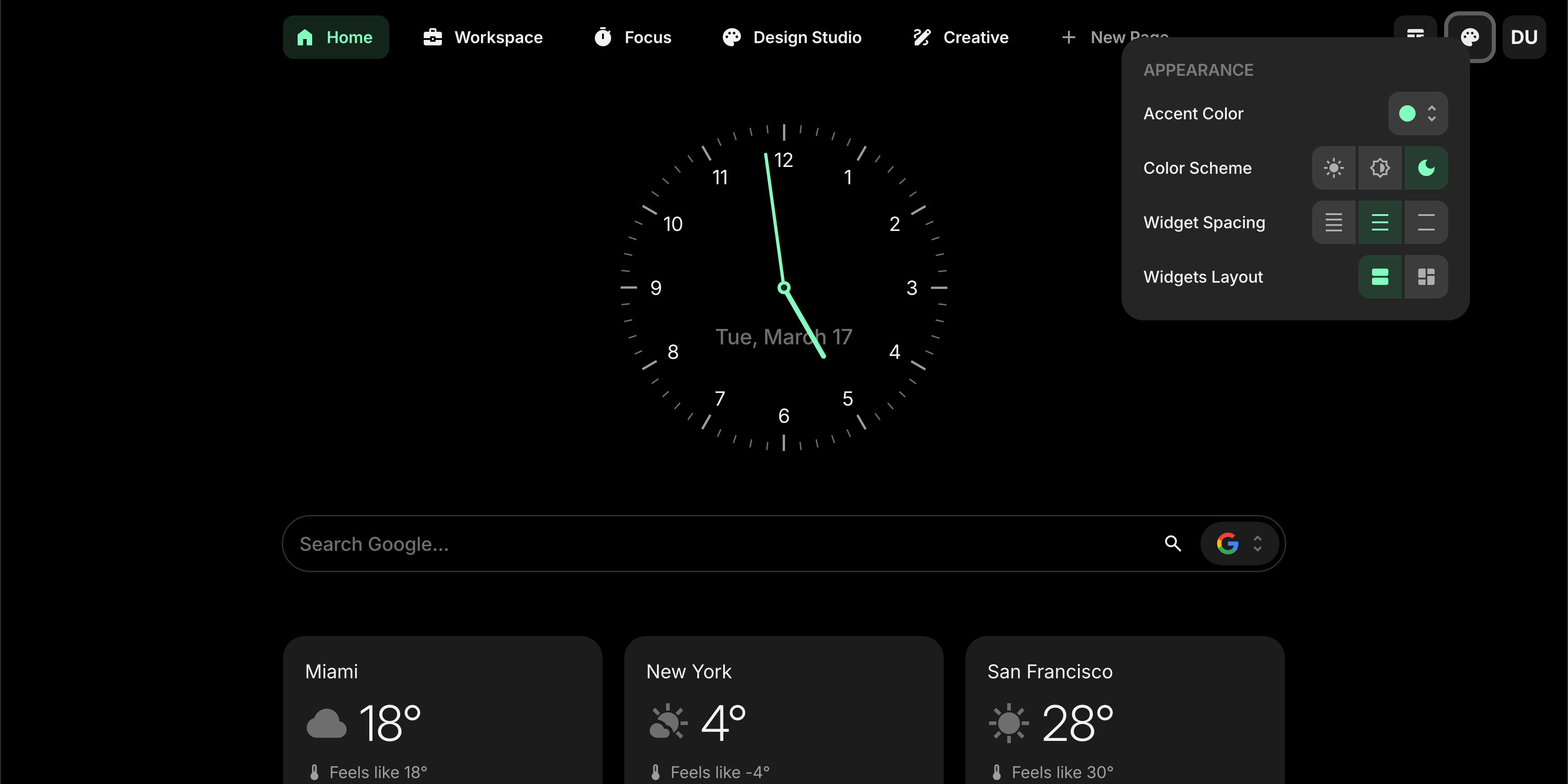Click the New Page button
Viewport: 1568px width, 784px height.
coord(1114,37)
